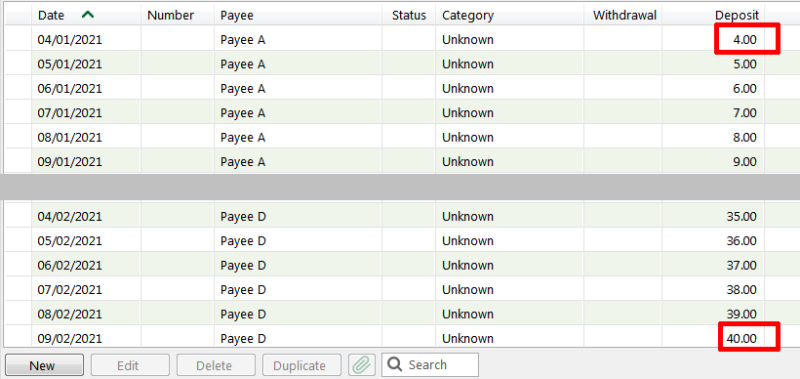Sort by the Payee column header
The image size is (800, 379).
[x=237, y=15]
